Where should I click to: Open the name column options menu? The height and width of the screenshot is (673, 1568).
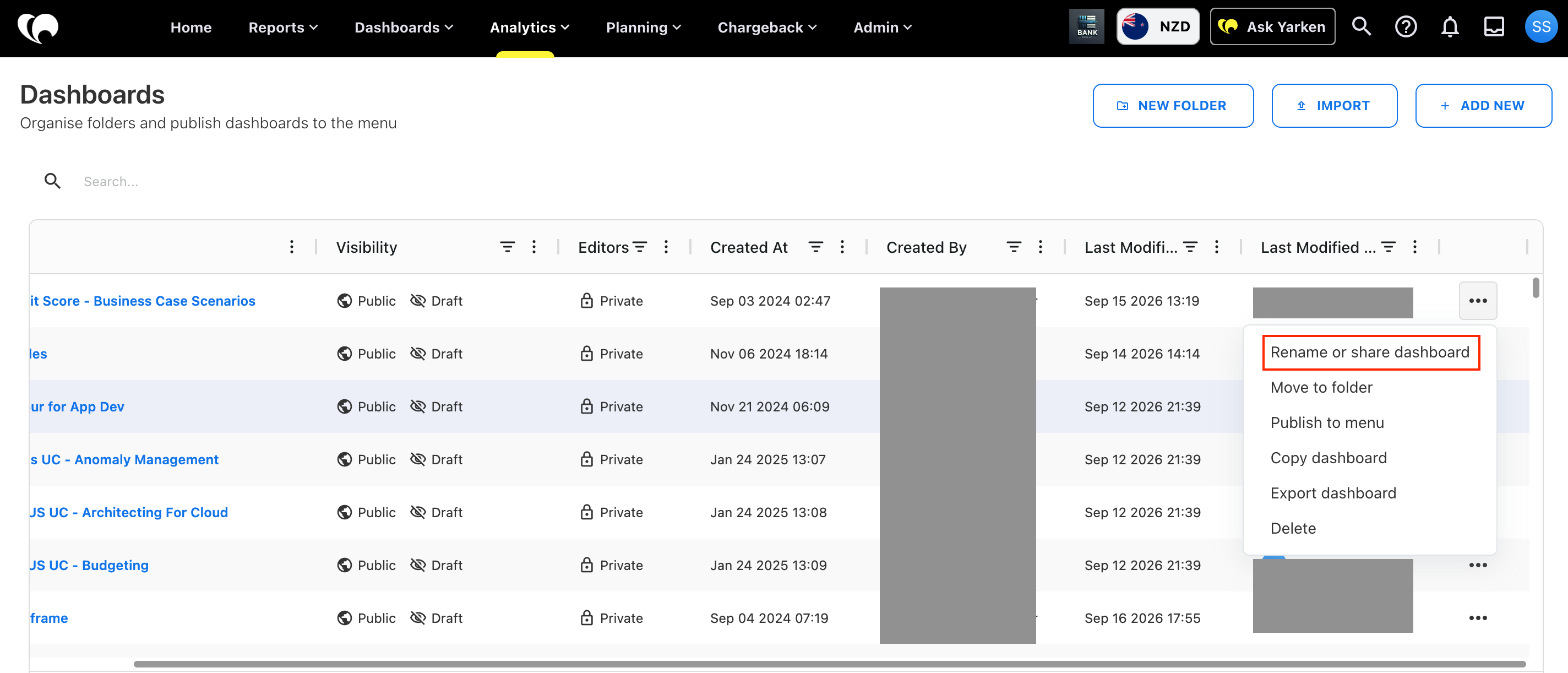(x=292, y=247)
